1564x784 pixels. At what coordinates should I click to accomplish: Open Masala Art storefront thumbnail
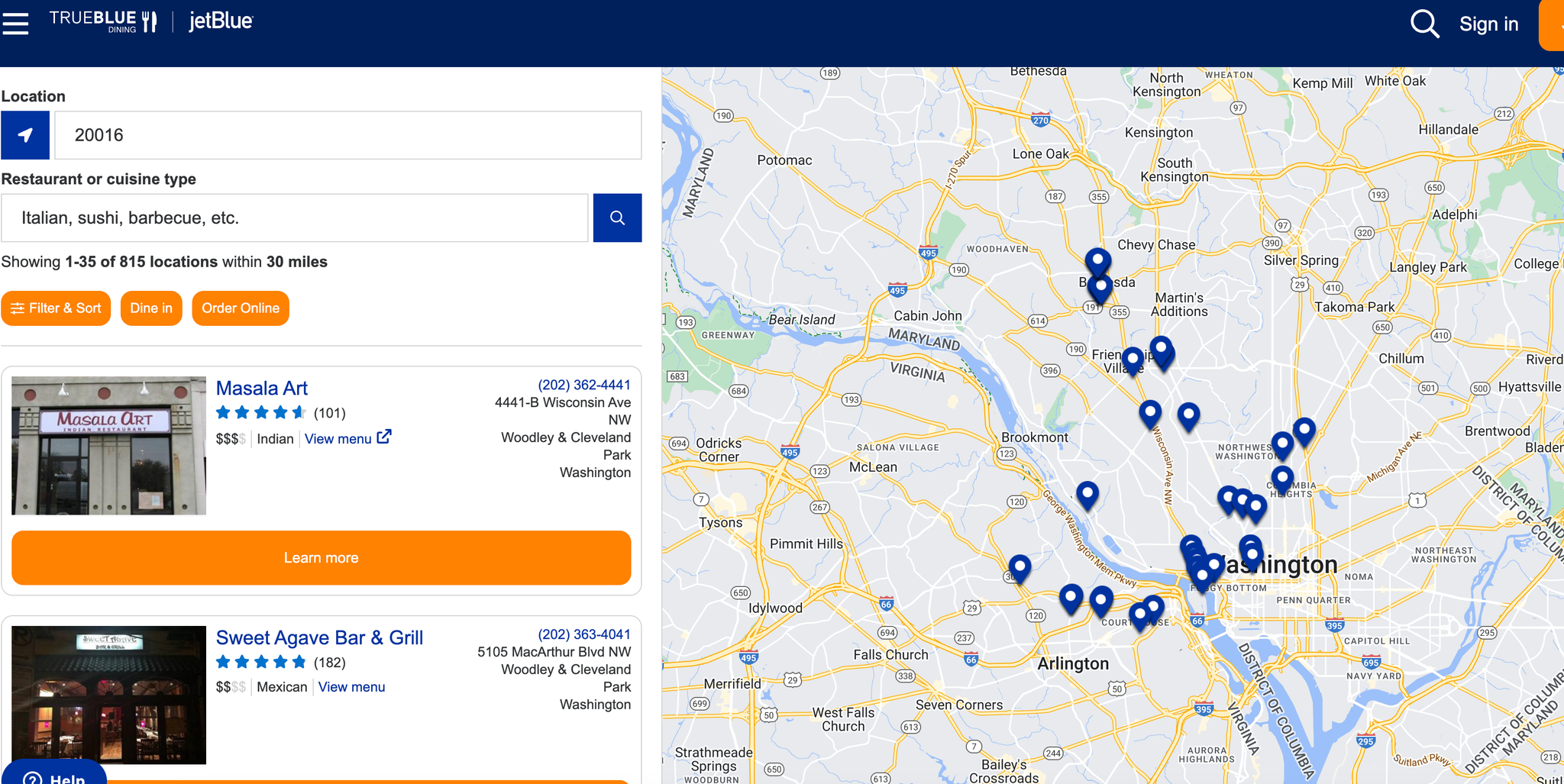[108, 445]
